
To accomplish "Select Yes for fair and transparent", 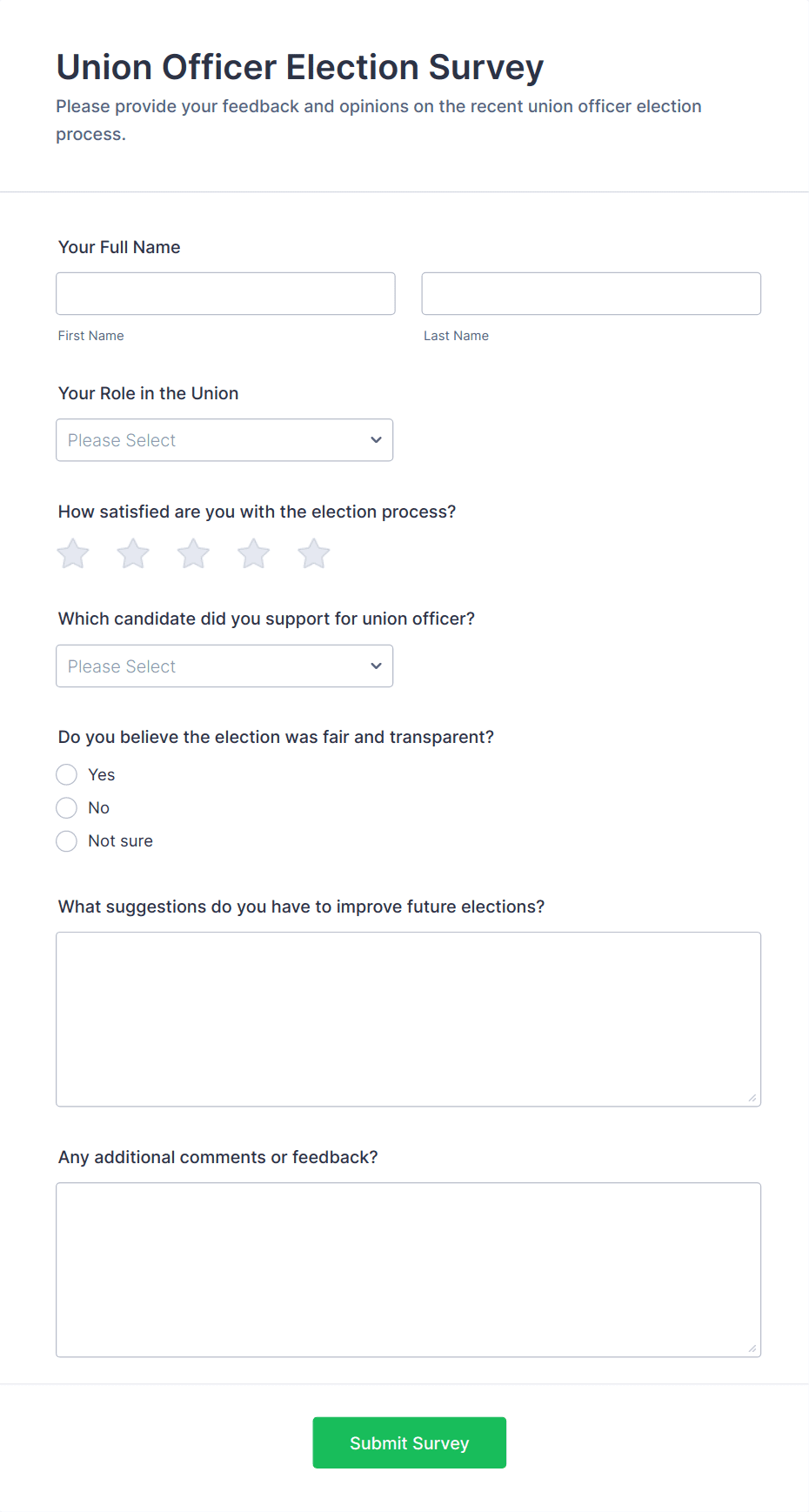I will pos(67,775).
